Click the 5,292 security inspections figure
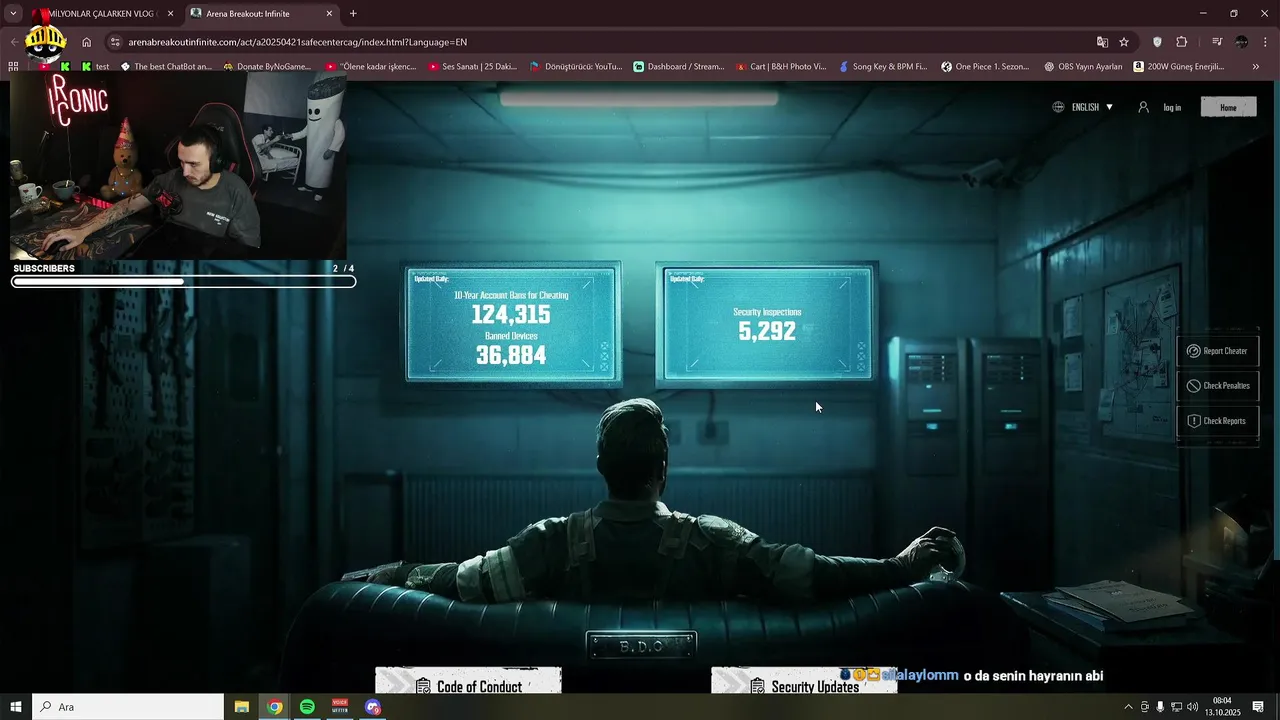 (767, 332)
